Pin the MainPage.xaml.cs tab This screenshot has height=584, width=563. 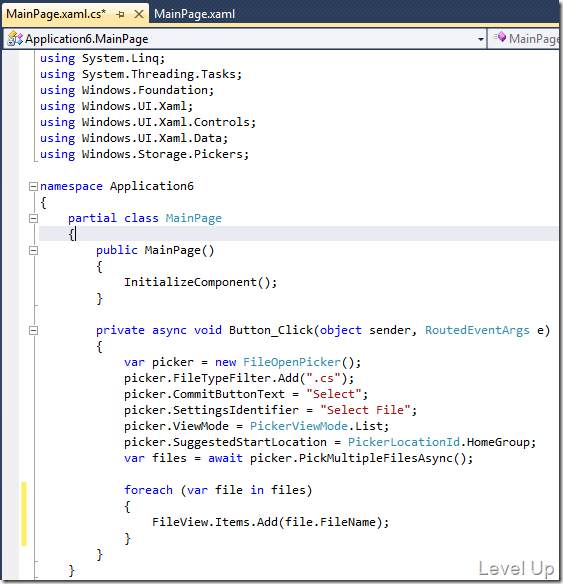(120, 15)
